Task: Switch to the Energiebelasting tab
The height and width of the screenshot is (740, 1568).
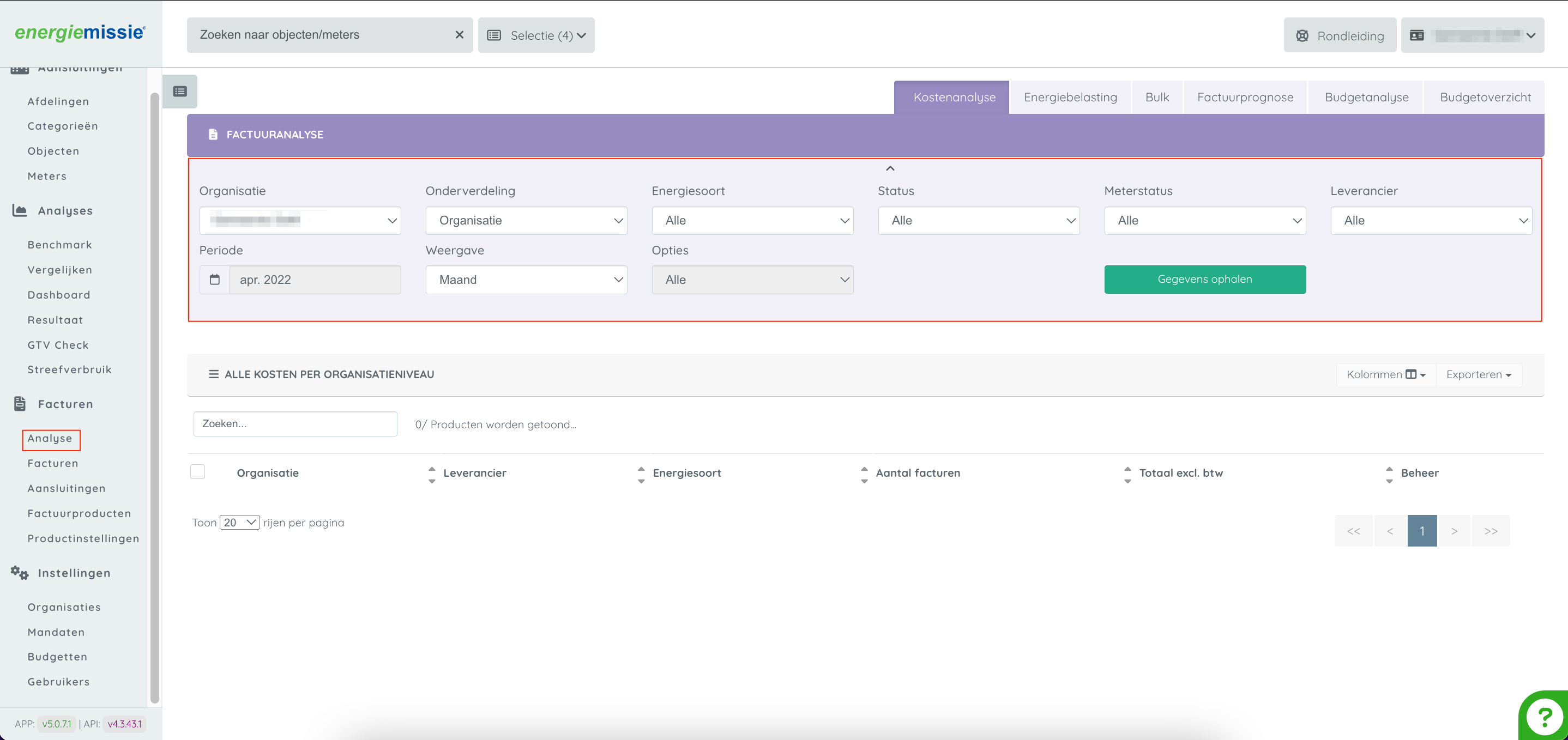Action: [1070, 98]
